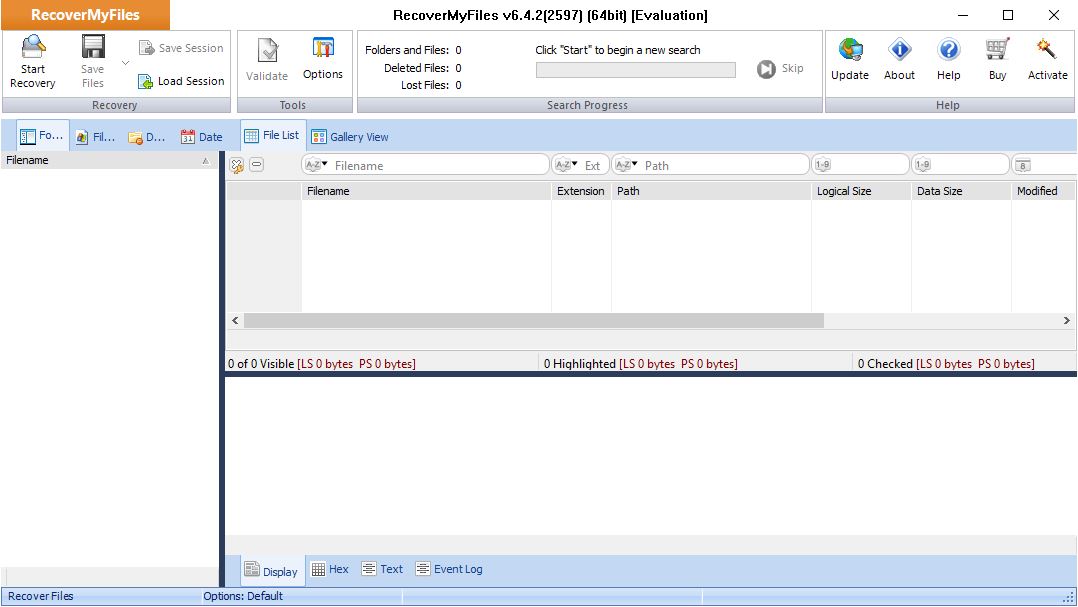Viewport: 1078px width, 607px height.
Task: Click the file list horizontal scrollbar thumb
Action: click(534, 320)
